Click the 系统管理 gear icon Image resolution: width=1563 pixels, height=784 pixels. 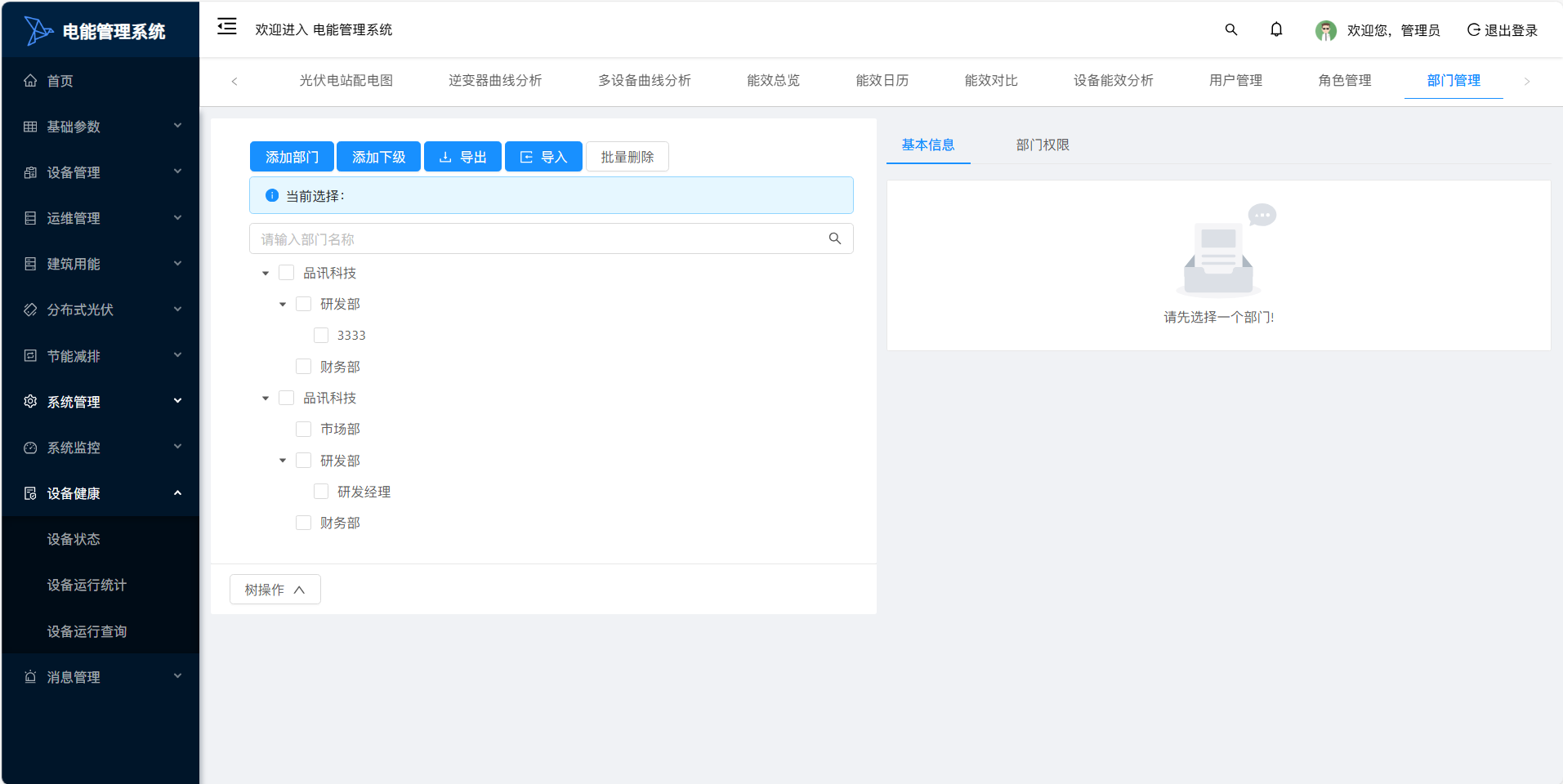pos(30,402)
